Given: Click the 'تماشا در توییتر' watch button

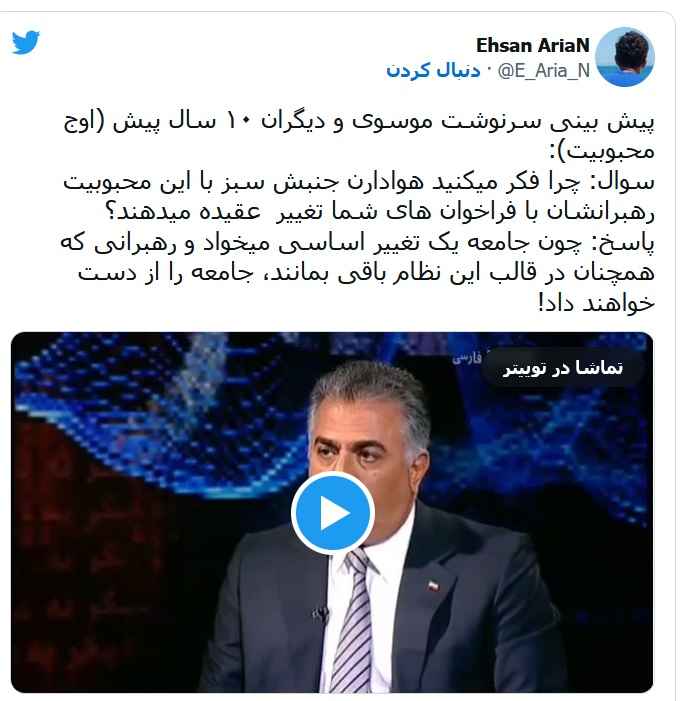Looking at the screenshot, I should tap(563, 368).
